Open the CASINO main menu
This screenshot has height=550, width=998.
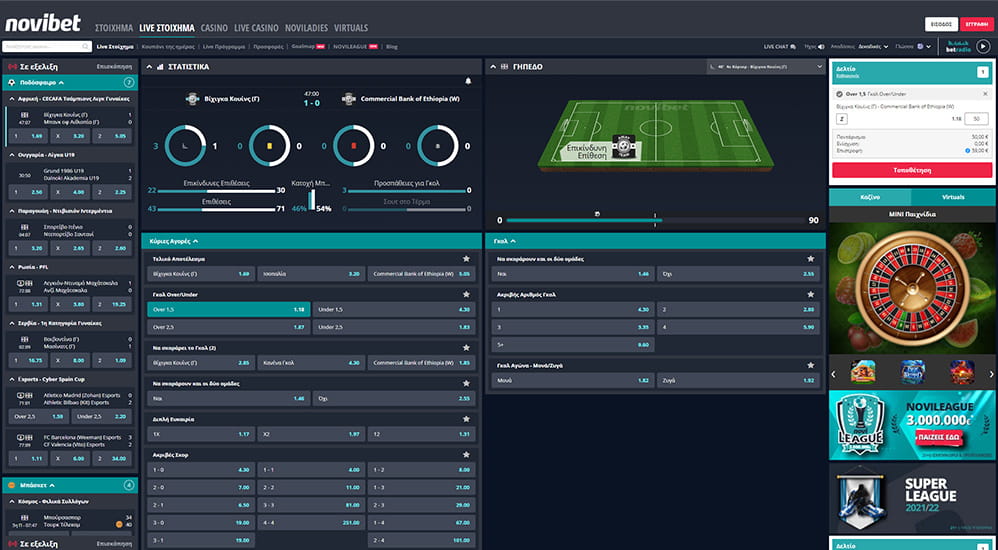214,28
